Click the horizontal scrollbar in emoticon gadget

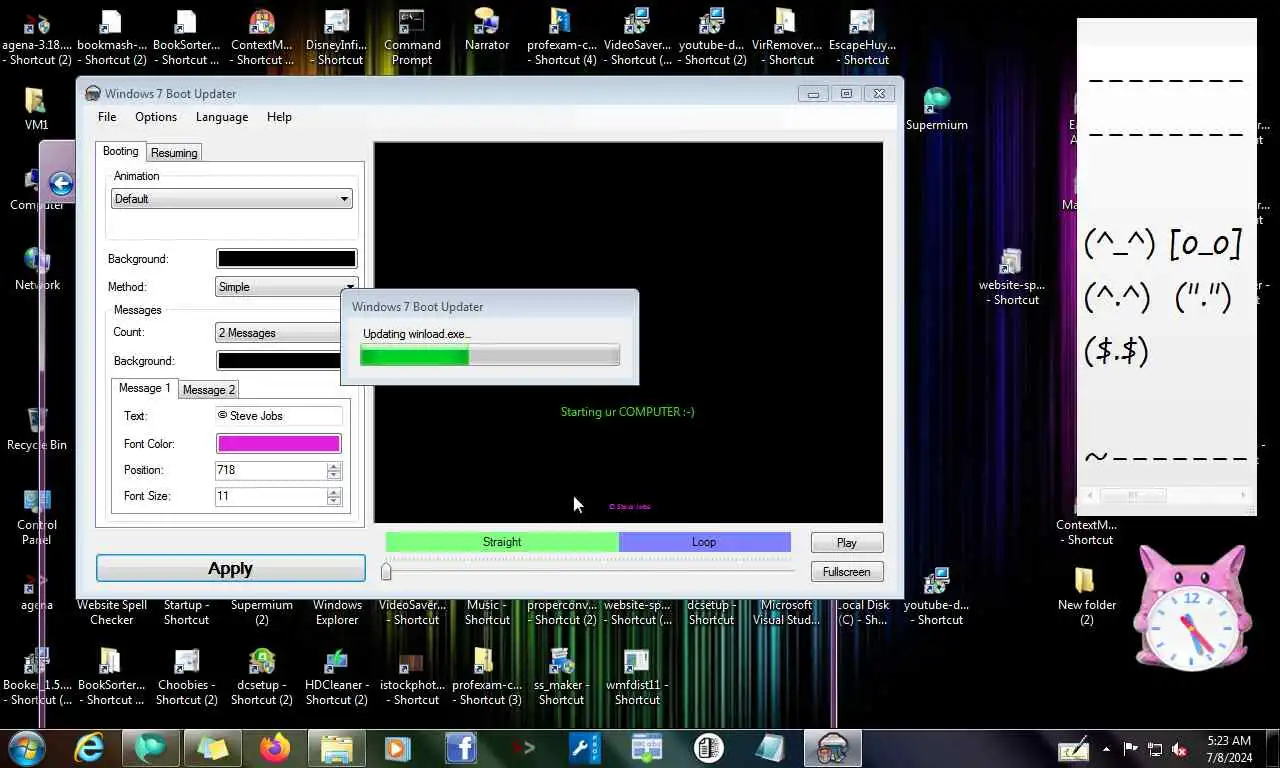tap(1166, 495)
